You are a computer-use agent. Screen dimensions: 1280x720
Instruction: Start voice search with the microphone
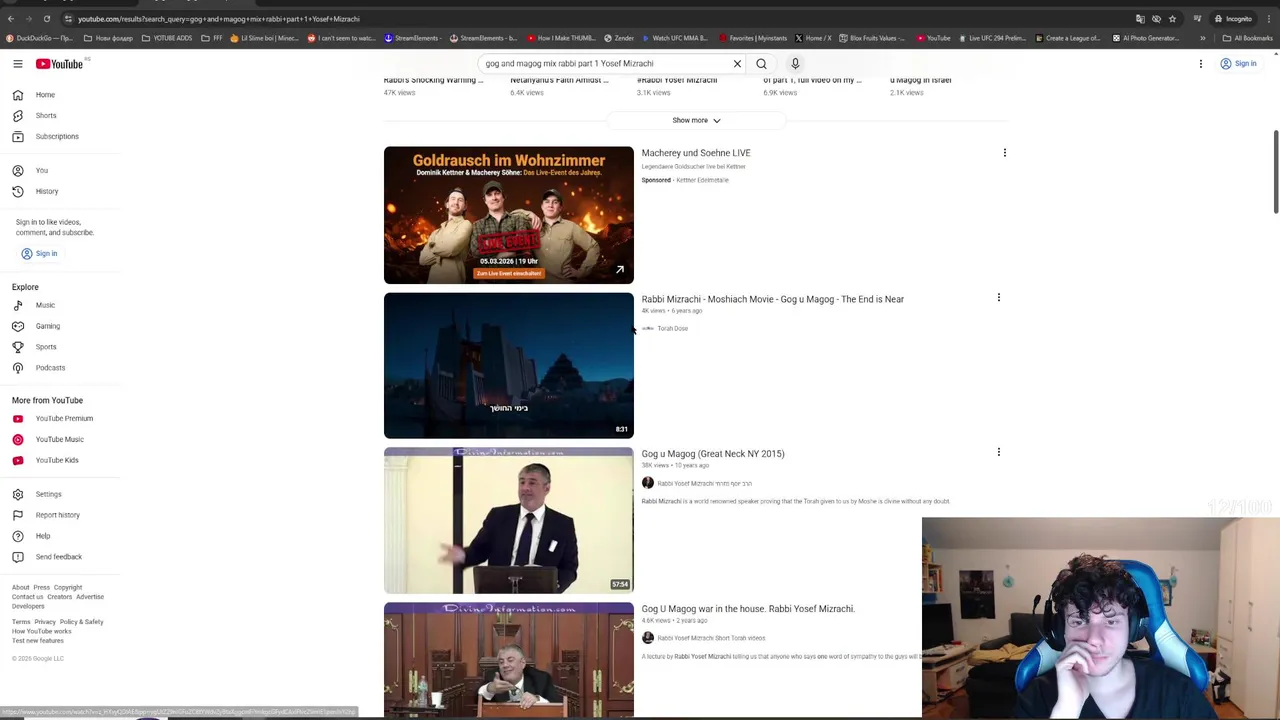click(x=795, y=64)
